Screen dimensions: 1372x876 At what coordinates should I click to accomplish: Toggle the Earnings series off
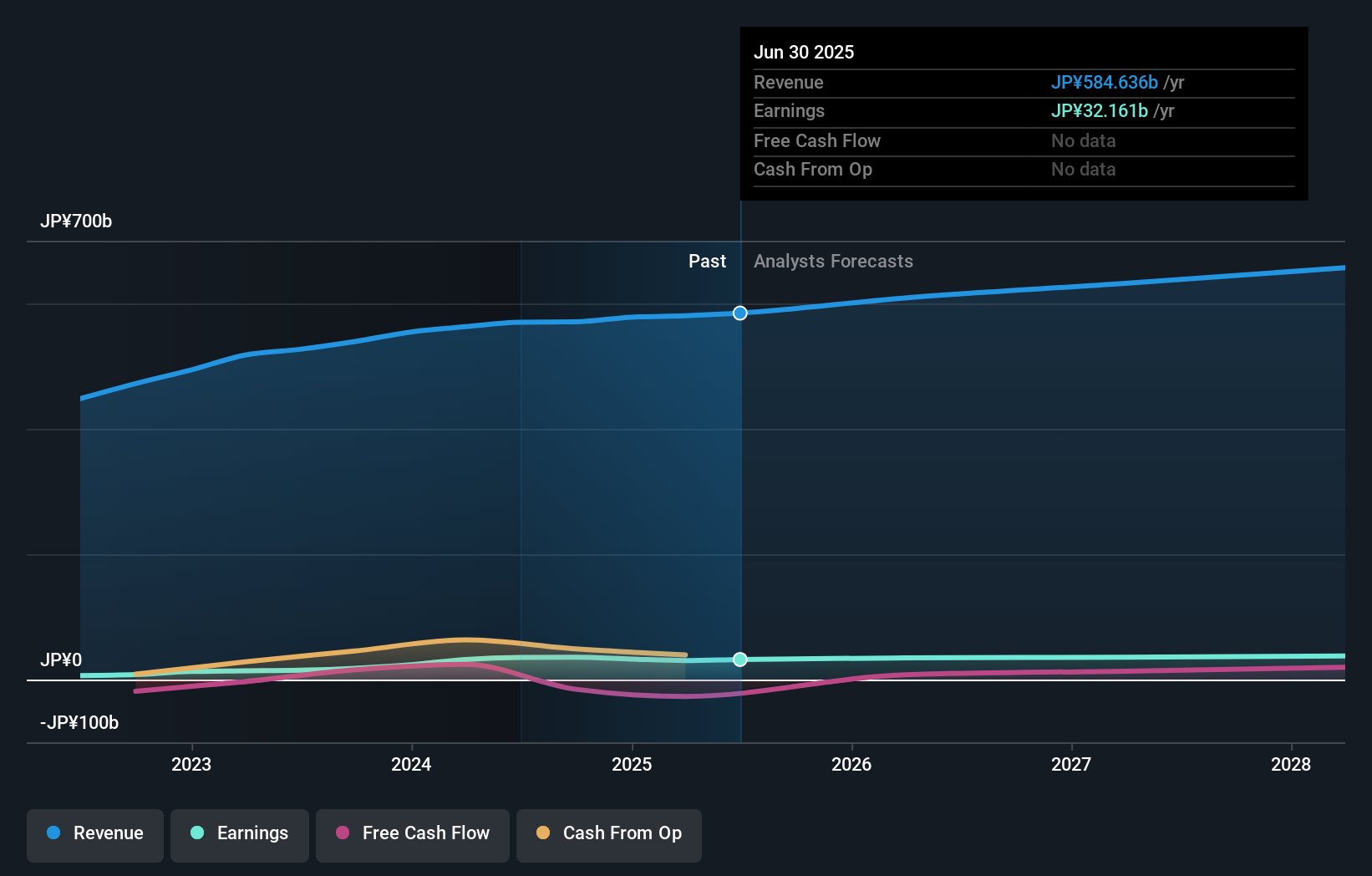tap(240, 833)
